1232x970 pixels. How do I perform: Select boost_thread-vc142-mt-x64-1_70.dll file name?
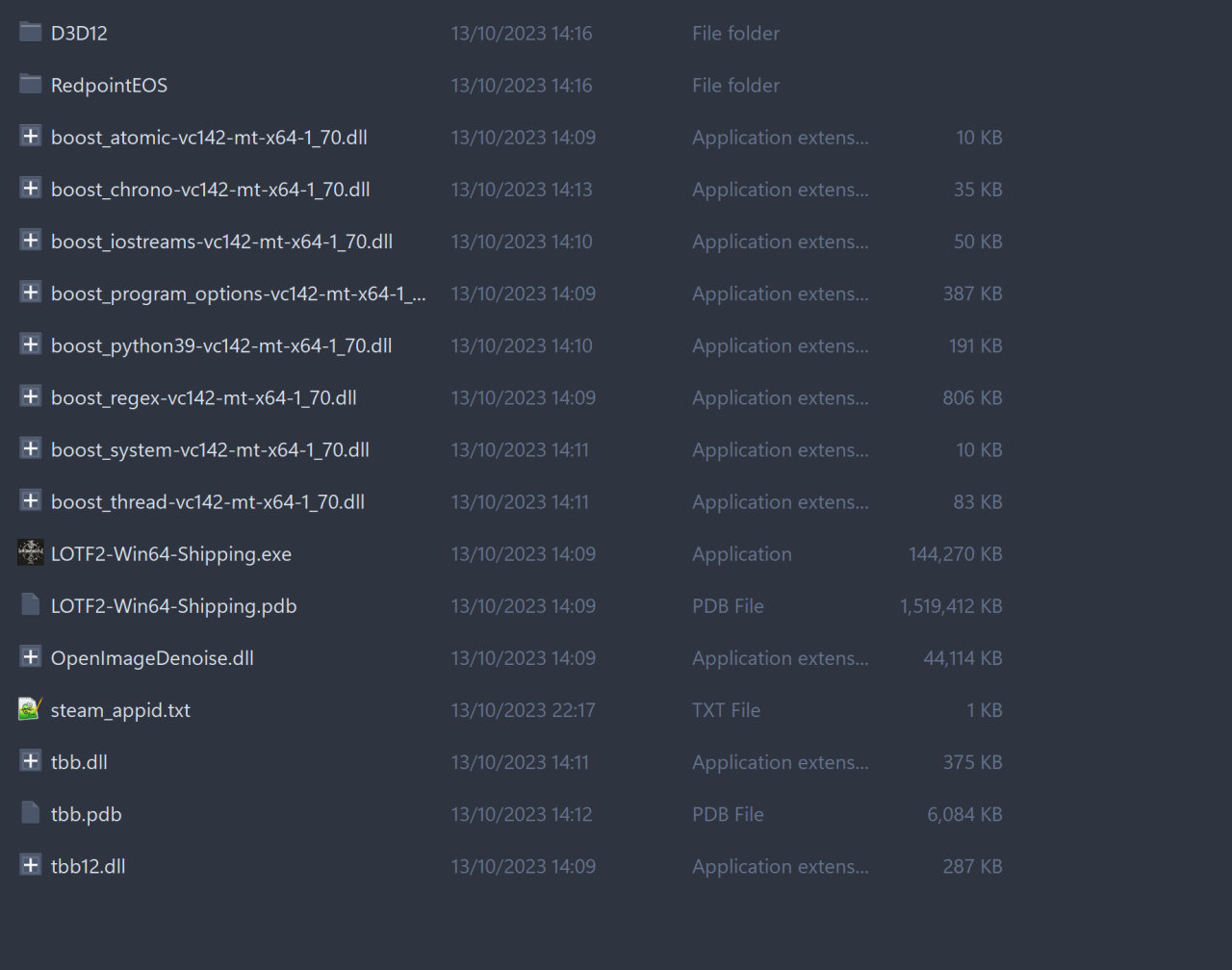pos(208,501)
